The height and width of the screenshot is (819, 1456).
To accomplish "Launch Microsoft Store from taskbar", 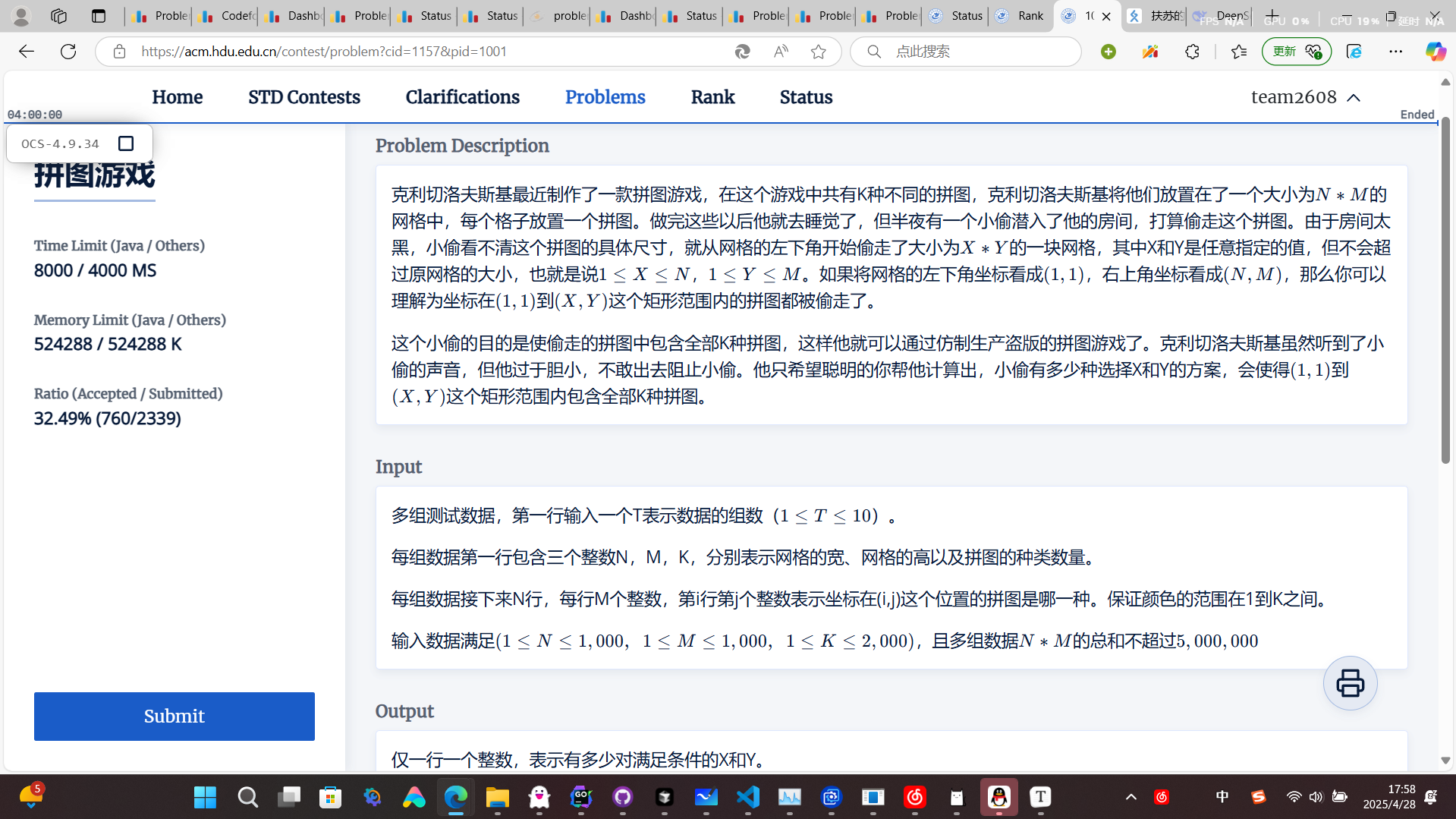I will 330,797.
